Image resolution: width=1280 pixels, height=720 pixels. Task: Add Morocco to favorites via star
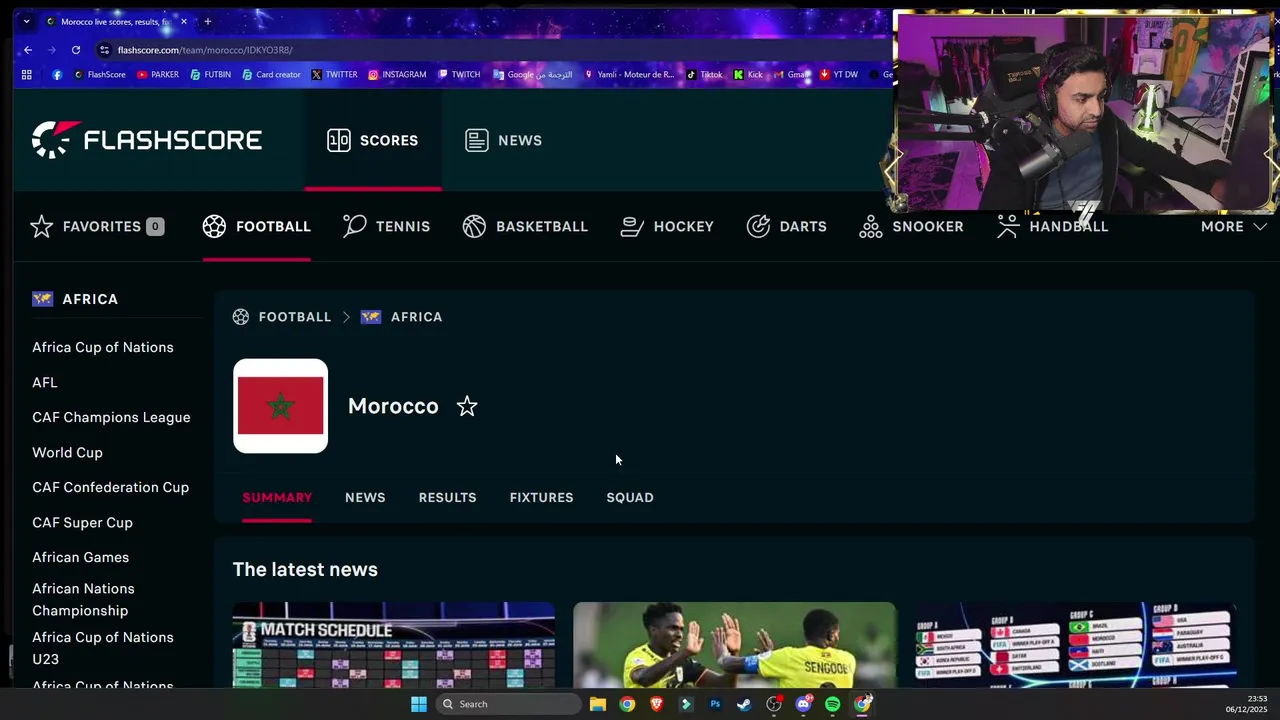pyautogui.click(x=467, y=406)
